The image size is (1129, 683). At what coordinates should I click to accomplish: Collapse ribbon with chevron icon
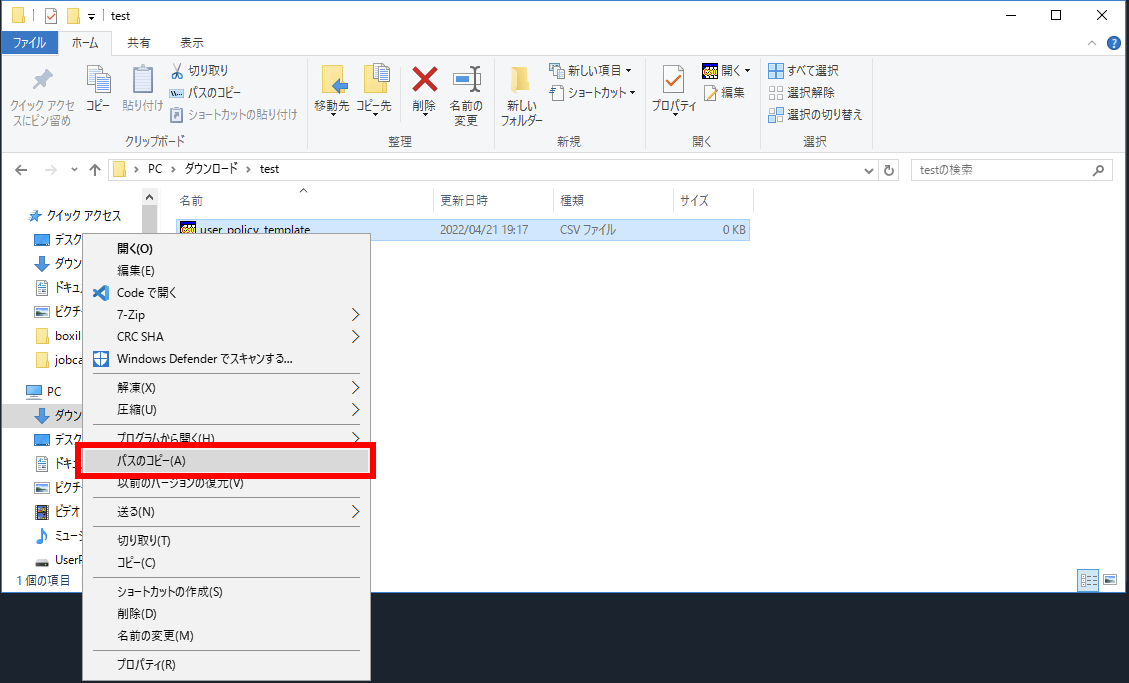coord(1092,43)
